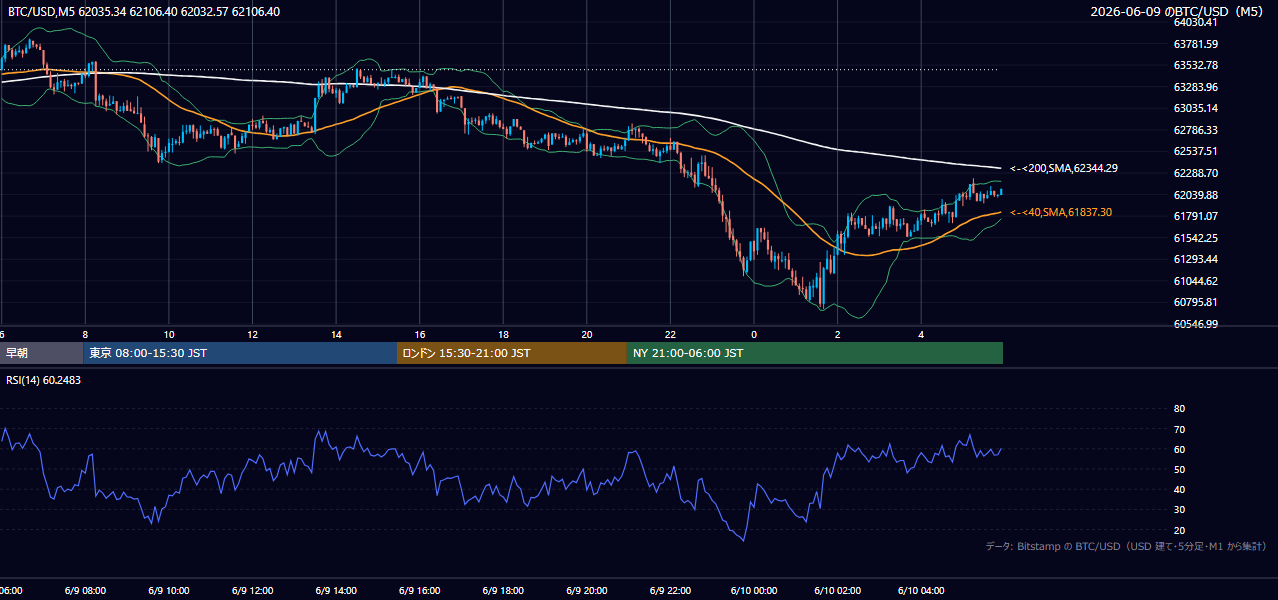The width and height of the screenshot is (1278, 600).
Task: Click the 200 SMA 62344.29 label
Action: [x=1064, y=169]
